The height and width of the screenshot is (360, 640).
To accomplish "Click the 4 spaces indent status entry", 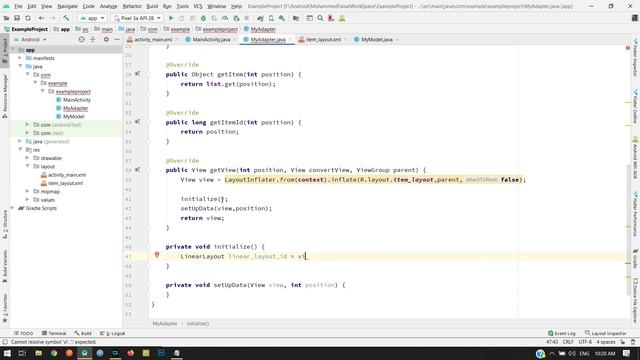I will (x=606, y=342).
